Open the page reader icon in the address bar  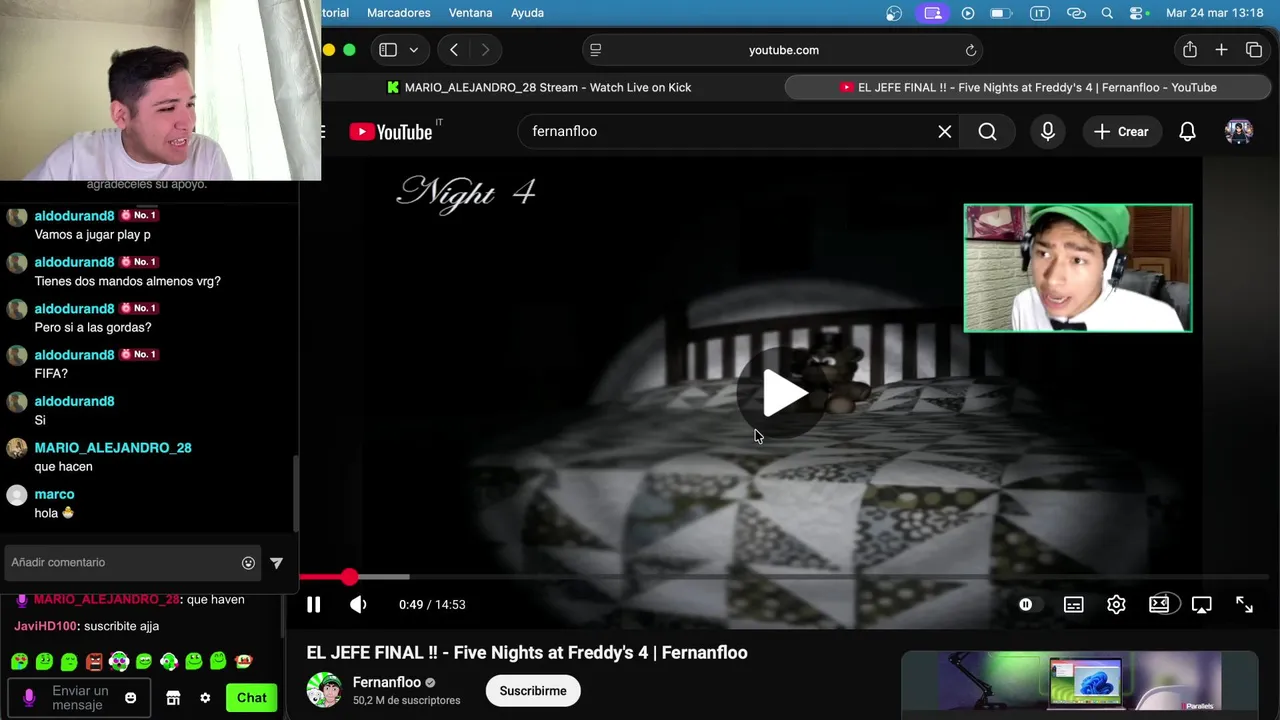pos(596,50)
